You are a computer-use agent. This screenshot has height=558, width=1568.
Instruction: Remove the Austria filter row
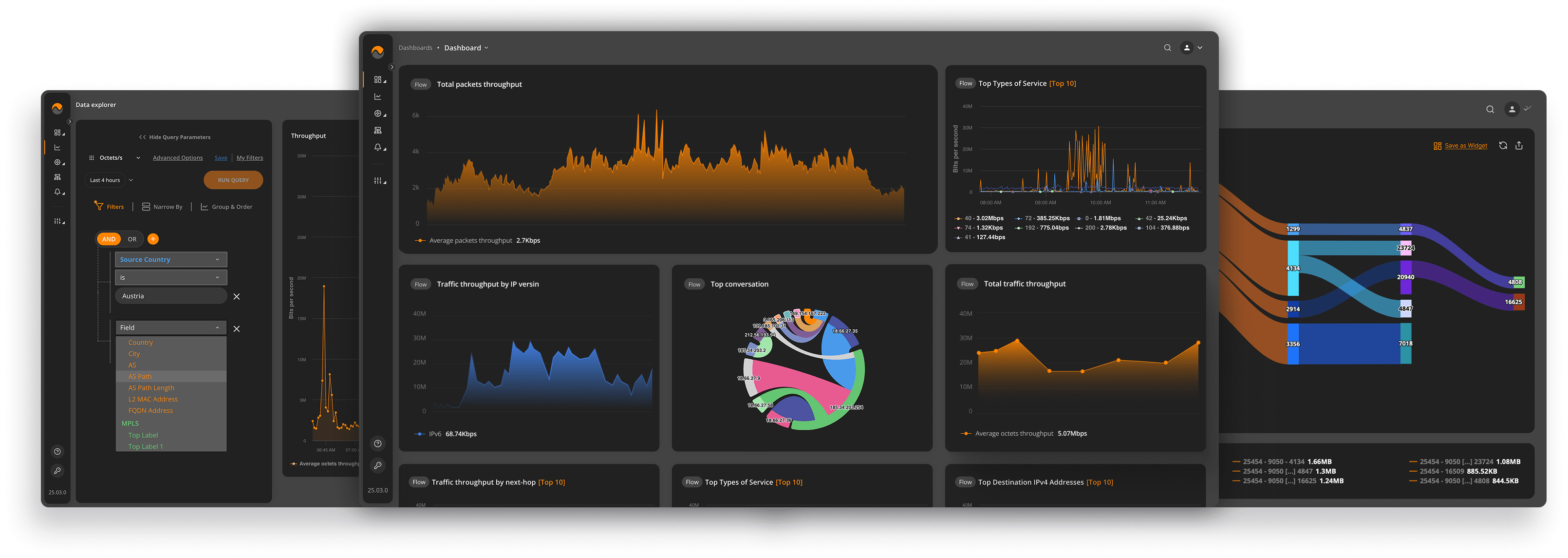click(237, 297)
